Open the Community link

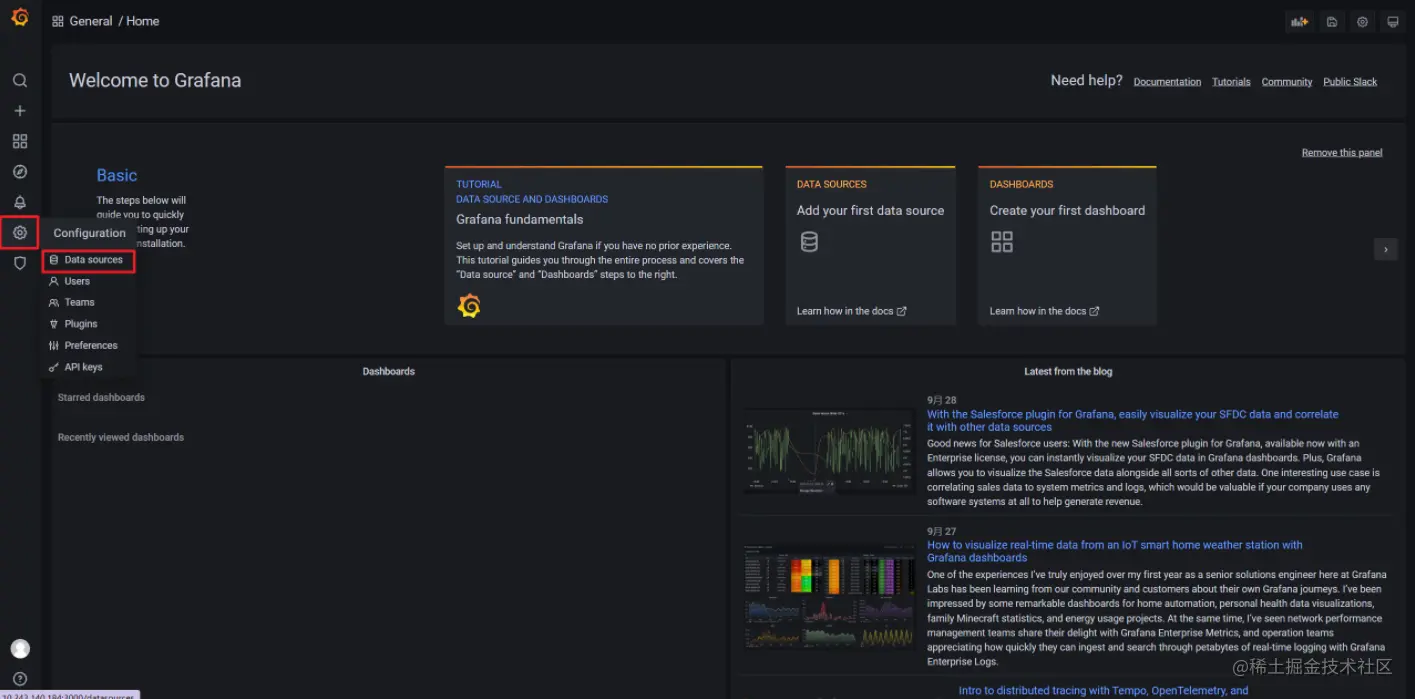(x=1287, y=82)
